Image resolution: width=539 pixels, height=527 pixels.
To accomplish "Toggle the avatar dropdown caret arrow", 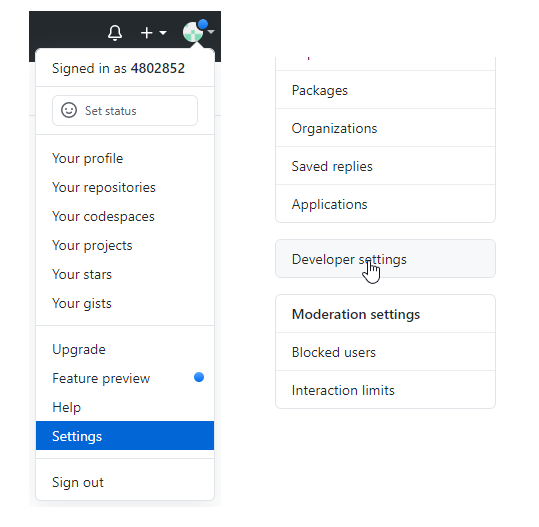I will (x=211, y=32).
